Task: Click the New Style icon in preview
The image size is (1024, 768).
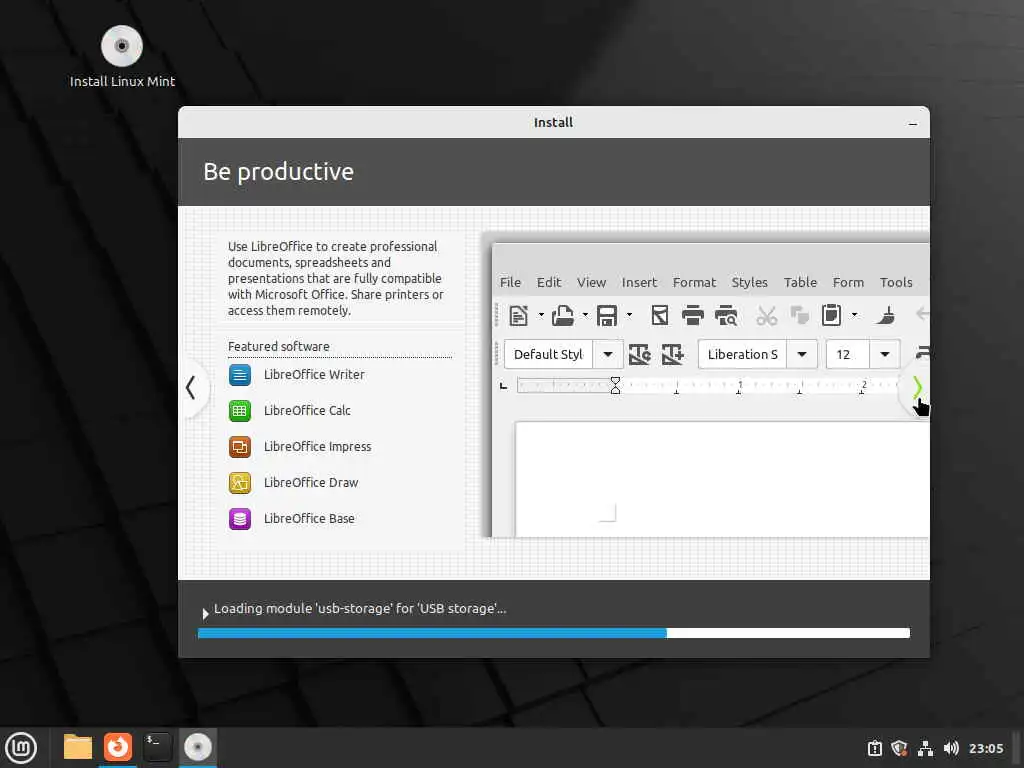Action: coord(673,355)
